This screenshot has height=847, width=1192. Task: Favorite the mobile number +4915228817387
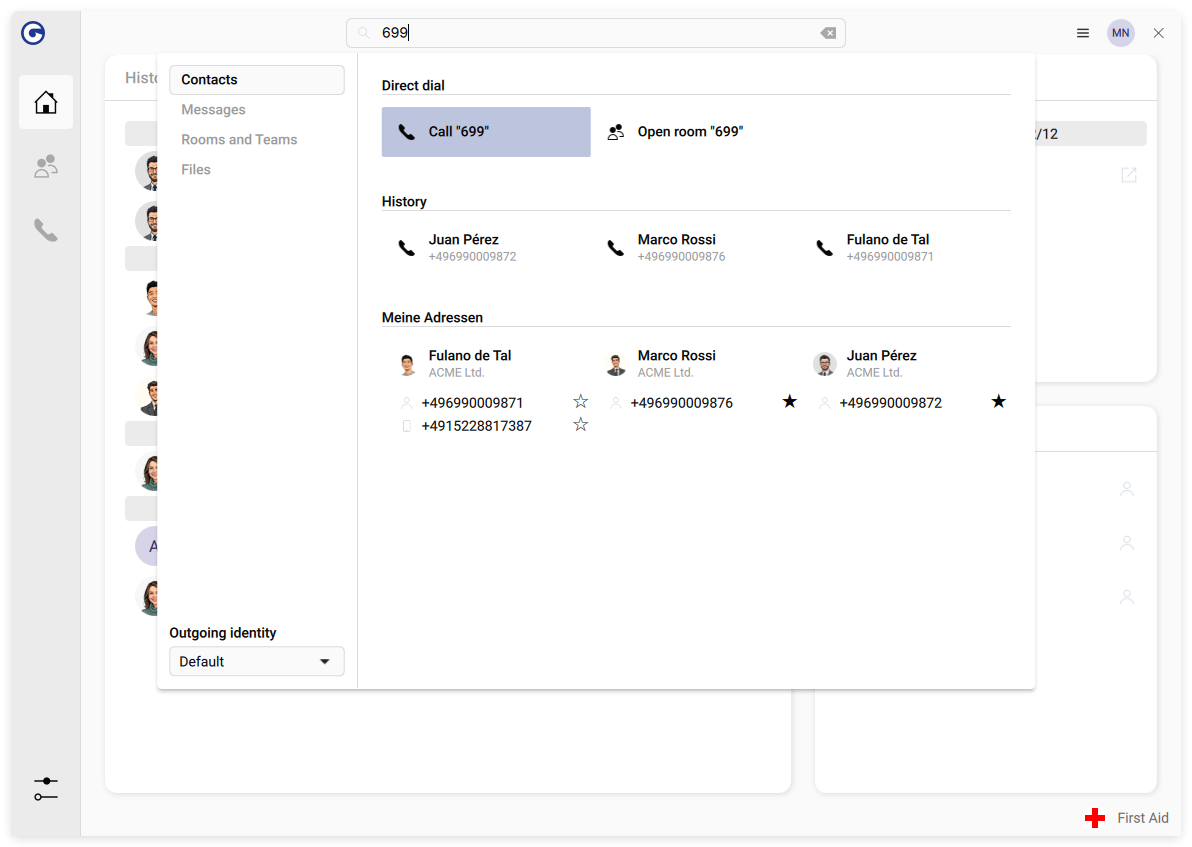pyautogui.click(x=581, y=425)
